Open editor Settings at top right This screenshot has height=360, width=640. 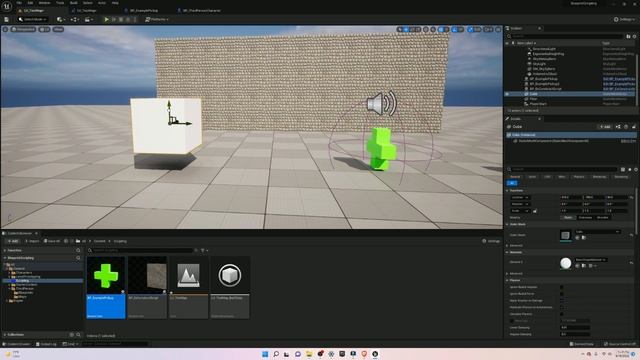pyautogui.click(x=624, y=20)
